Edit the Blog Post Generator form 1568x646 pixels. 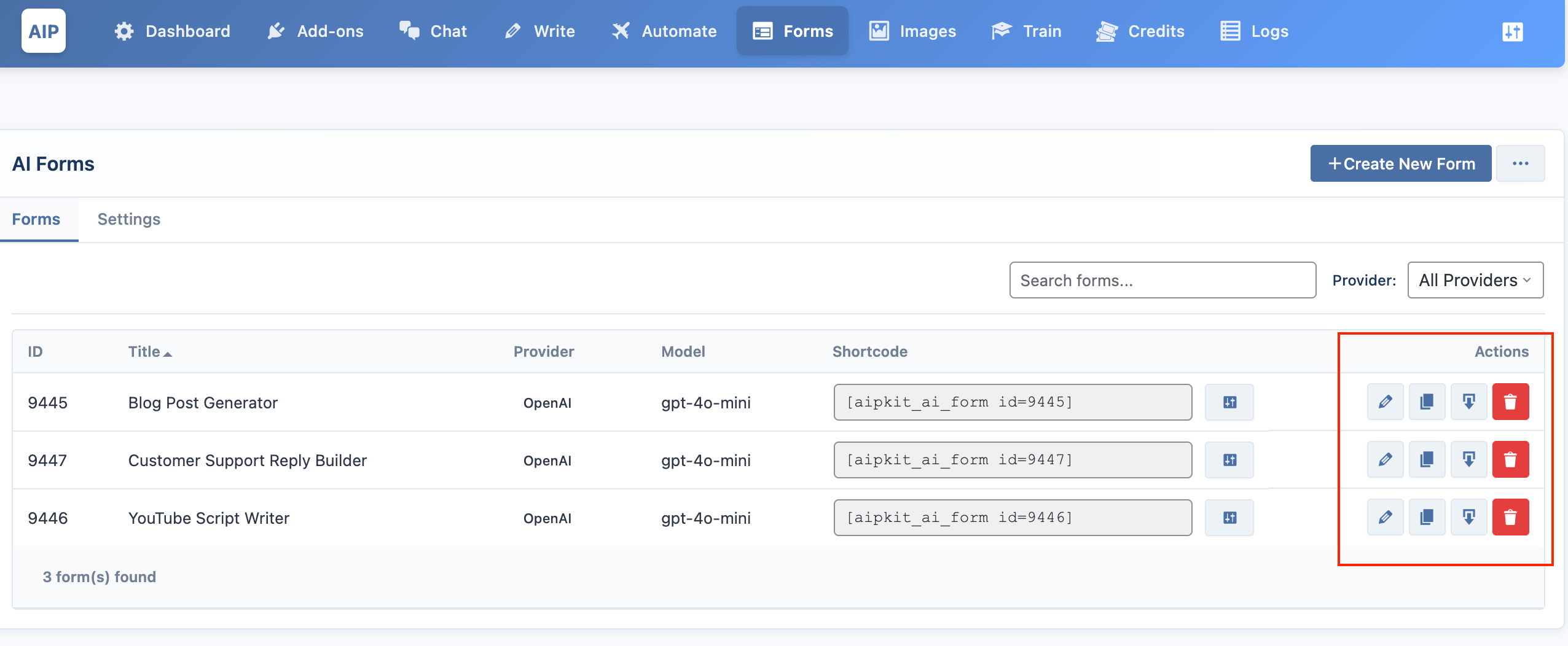tap(1386, 402)
